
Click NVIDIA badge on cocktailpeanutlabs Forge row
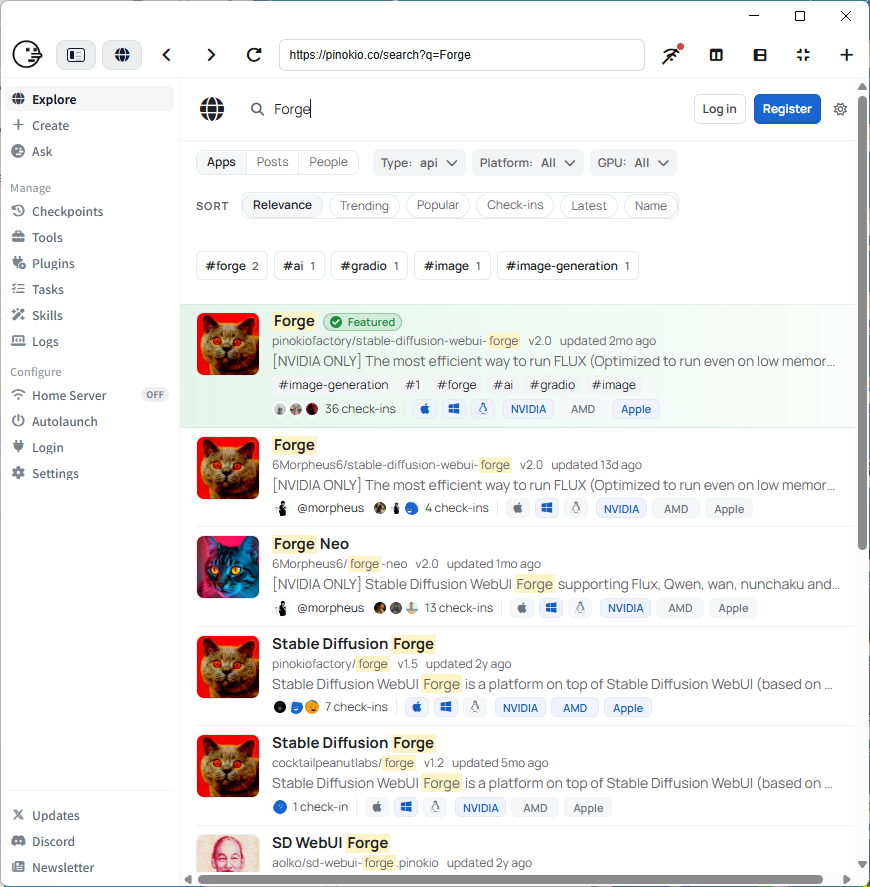[481, 808]
